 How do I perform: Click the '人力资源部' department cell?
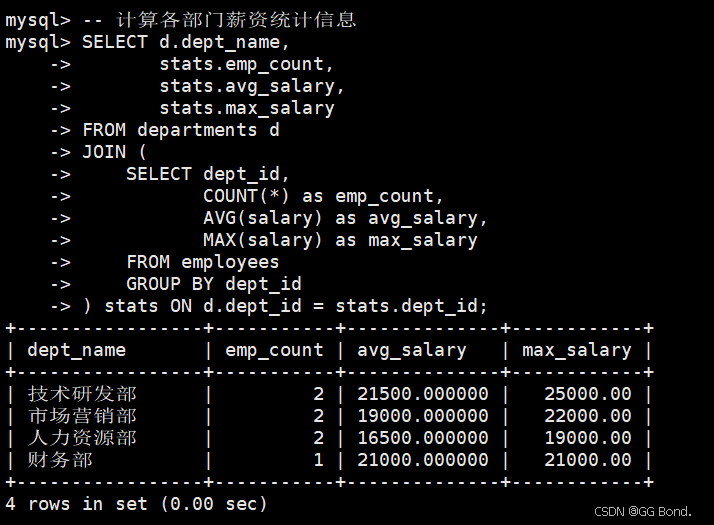82,438
